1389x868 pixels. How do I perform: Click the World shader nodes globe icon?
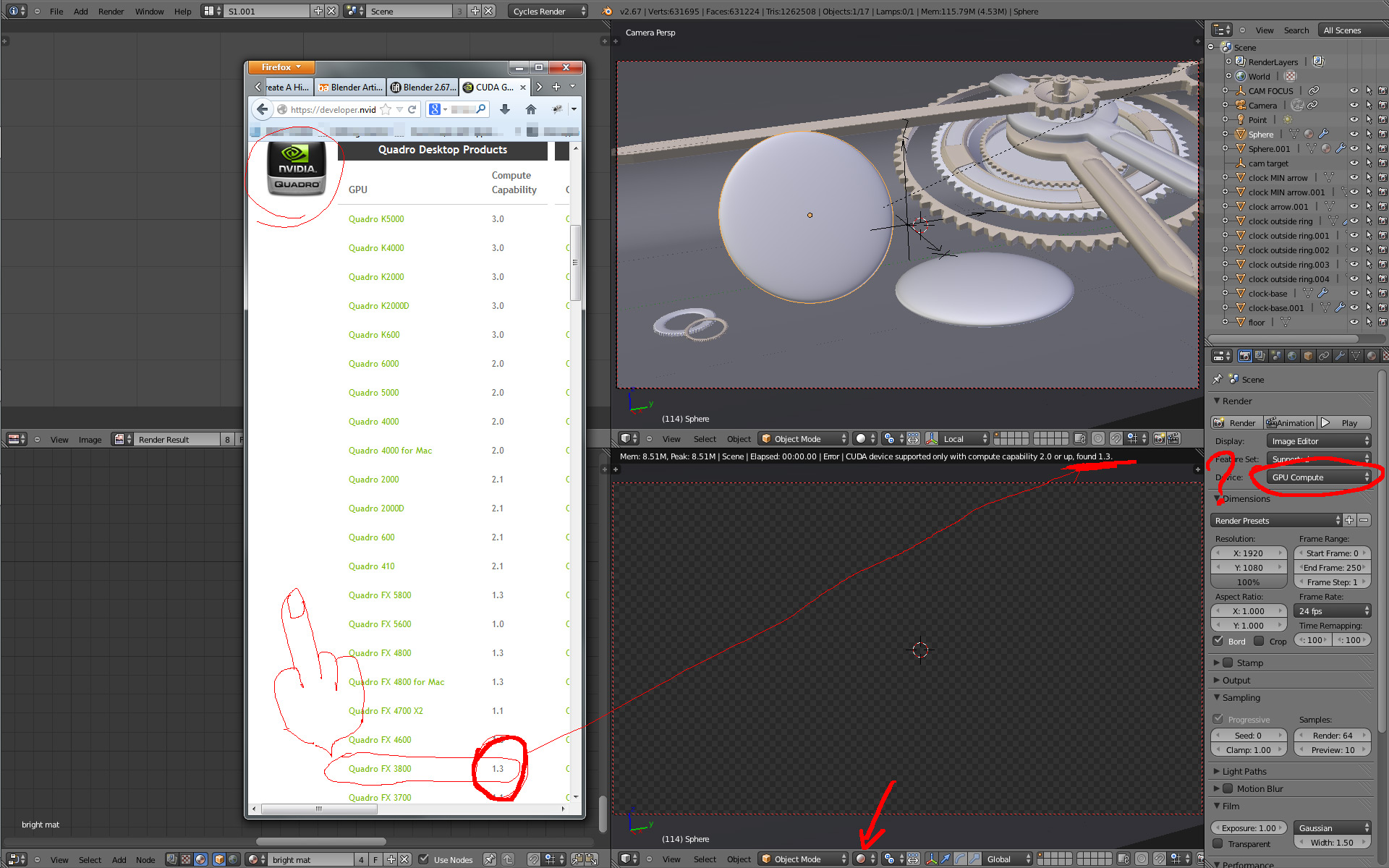click(x=233, y=859)
